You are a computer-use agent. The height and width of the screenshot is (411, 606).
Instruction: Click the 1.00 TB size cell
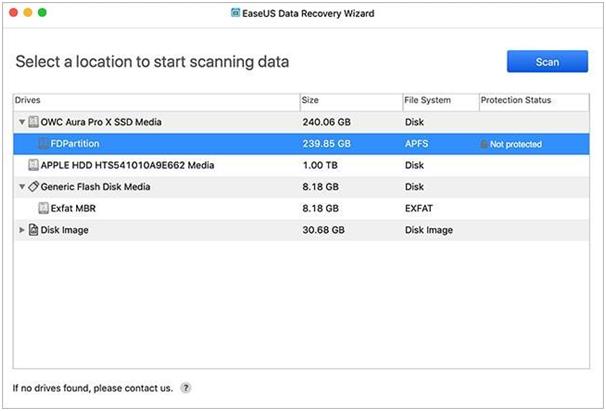pyautogui.click(x=320, y=165)
